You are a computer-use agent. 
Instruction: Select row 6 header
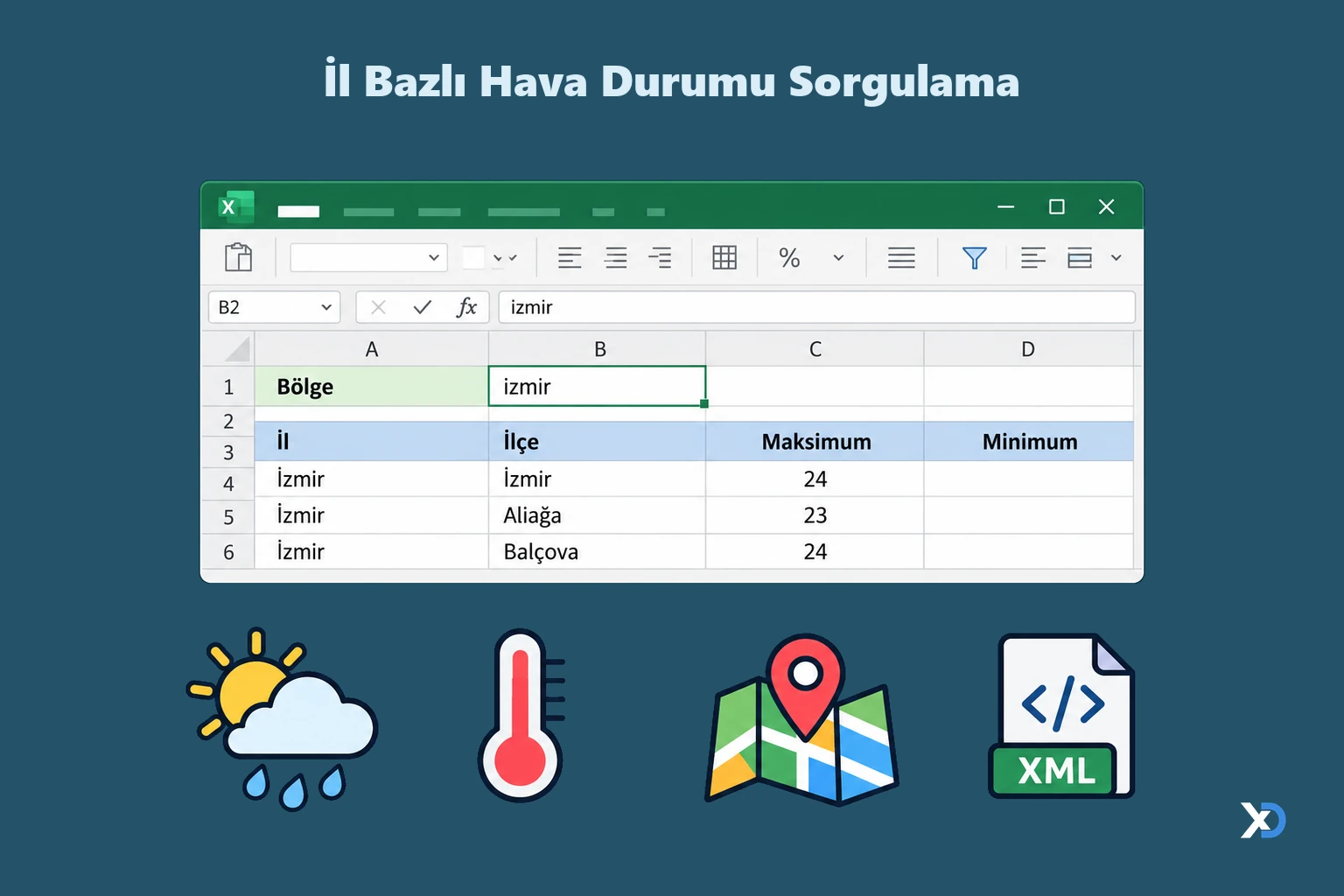coord(228,552)
